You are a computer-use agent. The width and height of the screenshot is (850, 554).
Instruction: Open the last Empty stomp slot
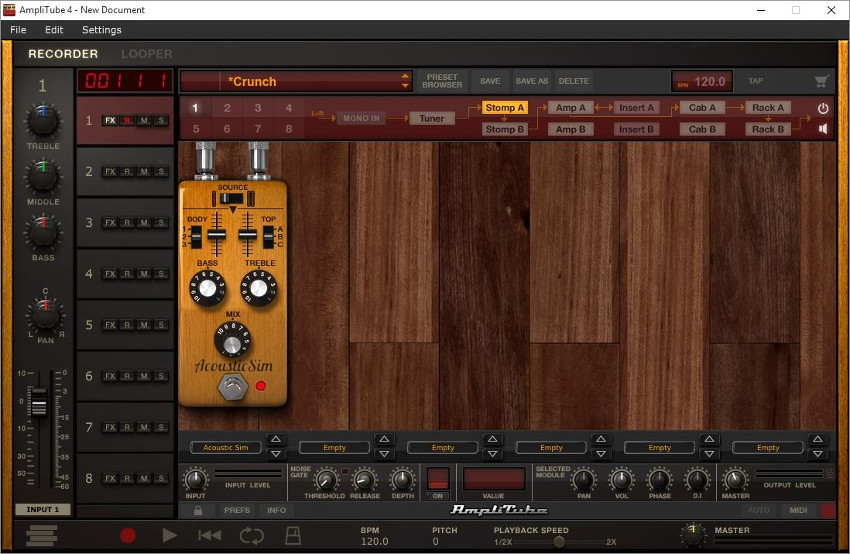[x=768, y=448]
